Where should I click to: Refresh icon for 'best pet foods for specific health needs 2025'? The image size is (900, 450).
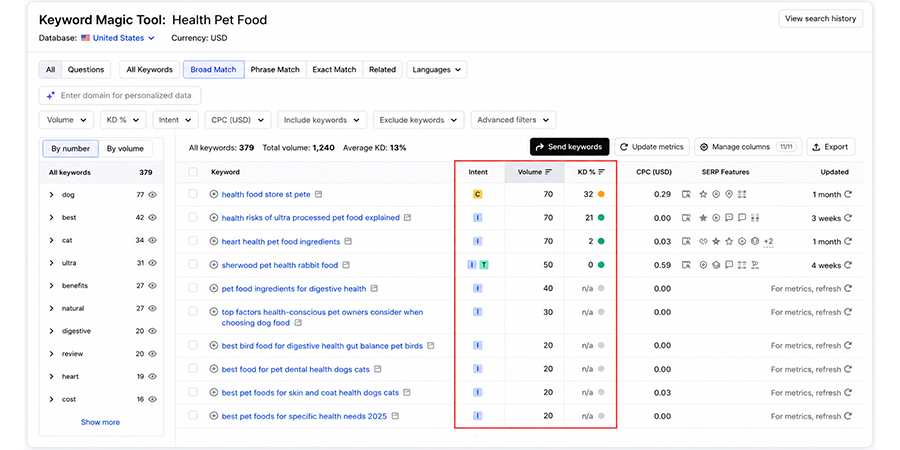click(x=848, y=416)
